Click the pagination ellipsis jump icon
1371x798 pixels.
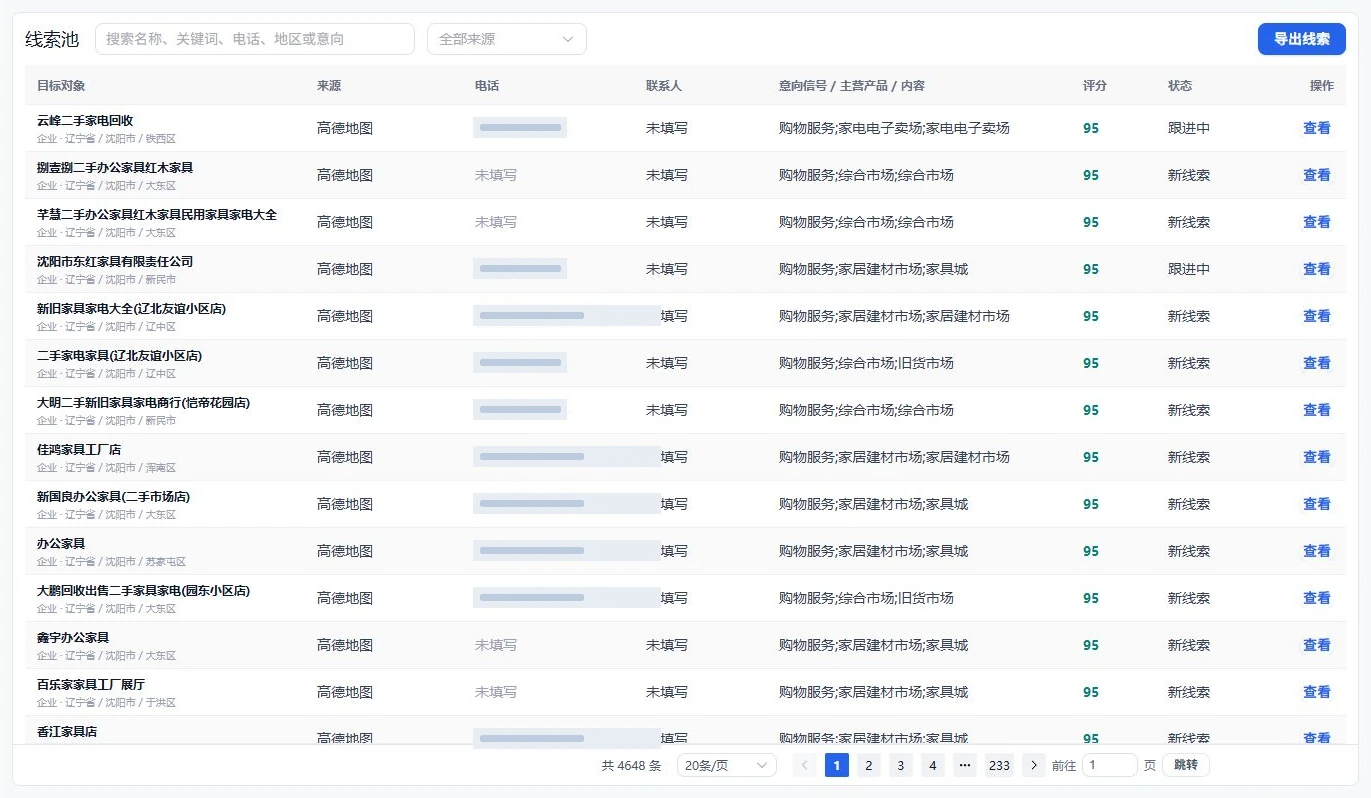pyautogui.click(x=964, y=765)
